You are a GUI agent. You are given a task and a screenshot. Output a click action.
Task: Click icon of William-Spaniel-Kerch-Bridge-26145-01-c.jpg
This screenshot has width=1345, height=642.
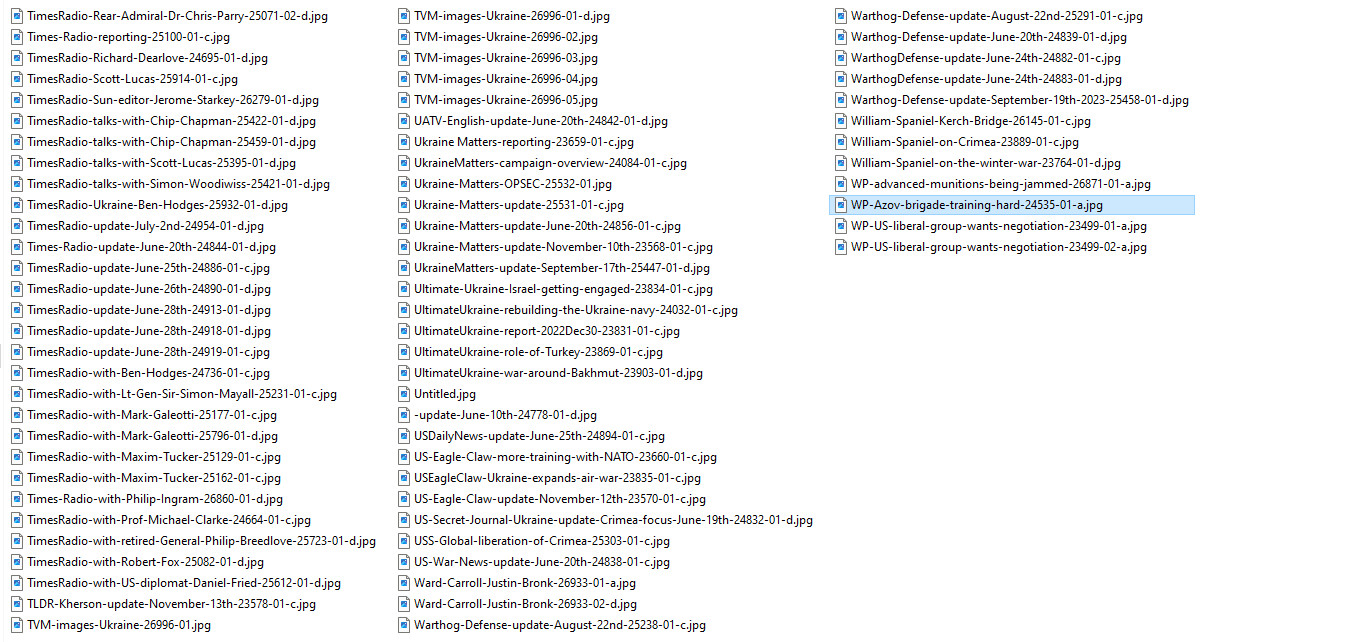point(841,121)
